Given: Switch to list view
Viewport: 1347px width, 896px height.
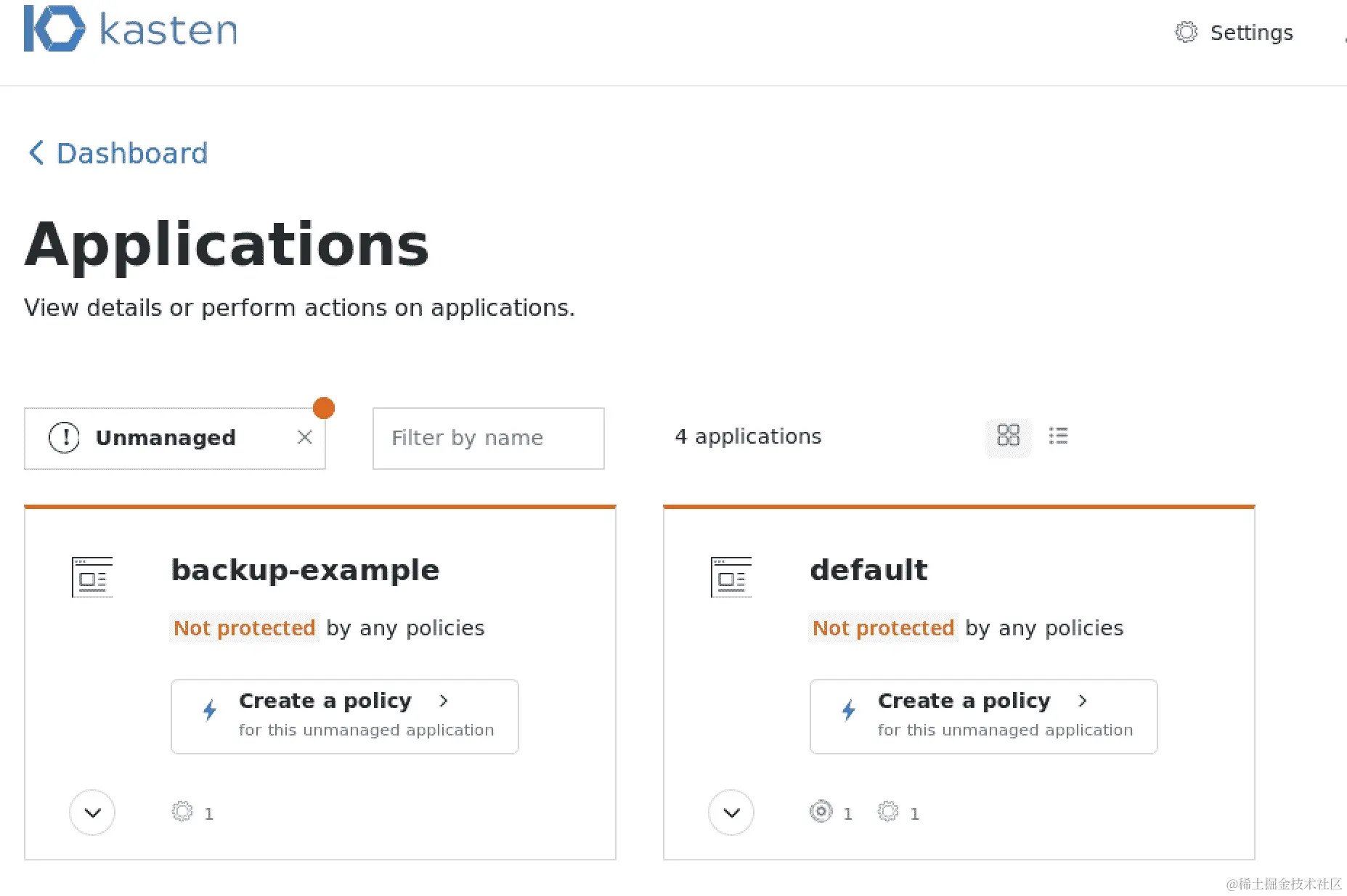Looking at the screenshot, I should (x=1058, y=436).
